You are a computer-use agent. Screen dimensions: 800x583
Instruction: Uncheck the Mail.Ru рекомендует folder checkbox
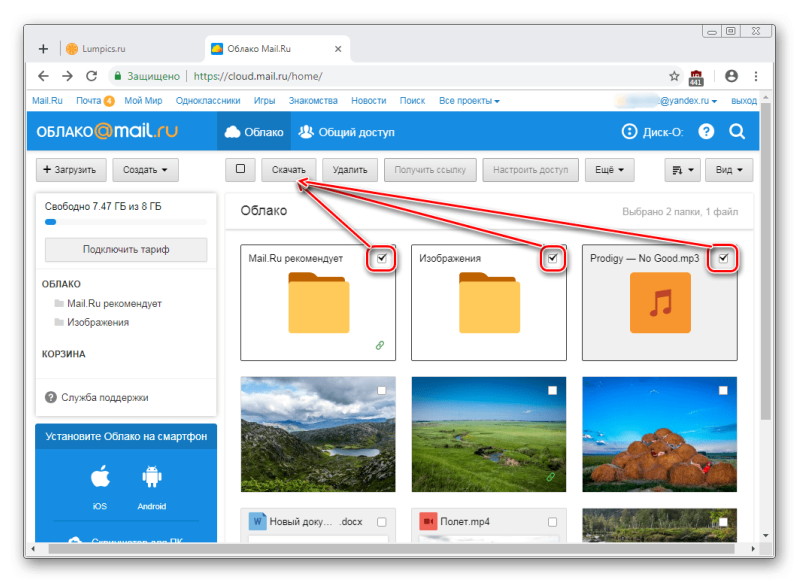click(382, 258)
